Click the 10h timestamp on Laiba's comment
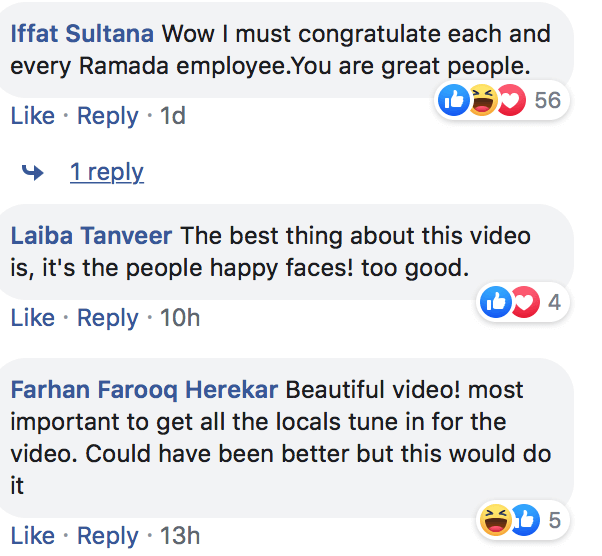The image size is (602, 556). click(x=180, y=318)
